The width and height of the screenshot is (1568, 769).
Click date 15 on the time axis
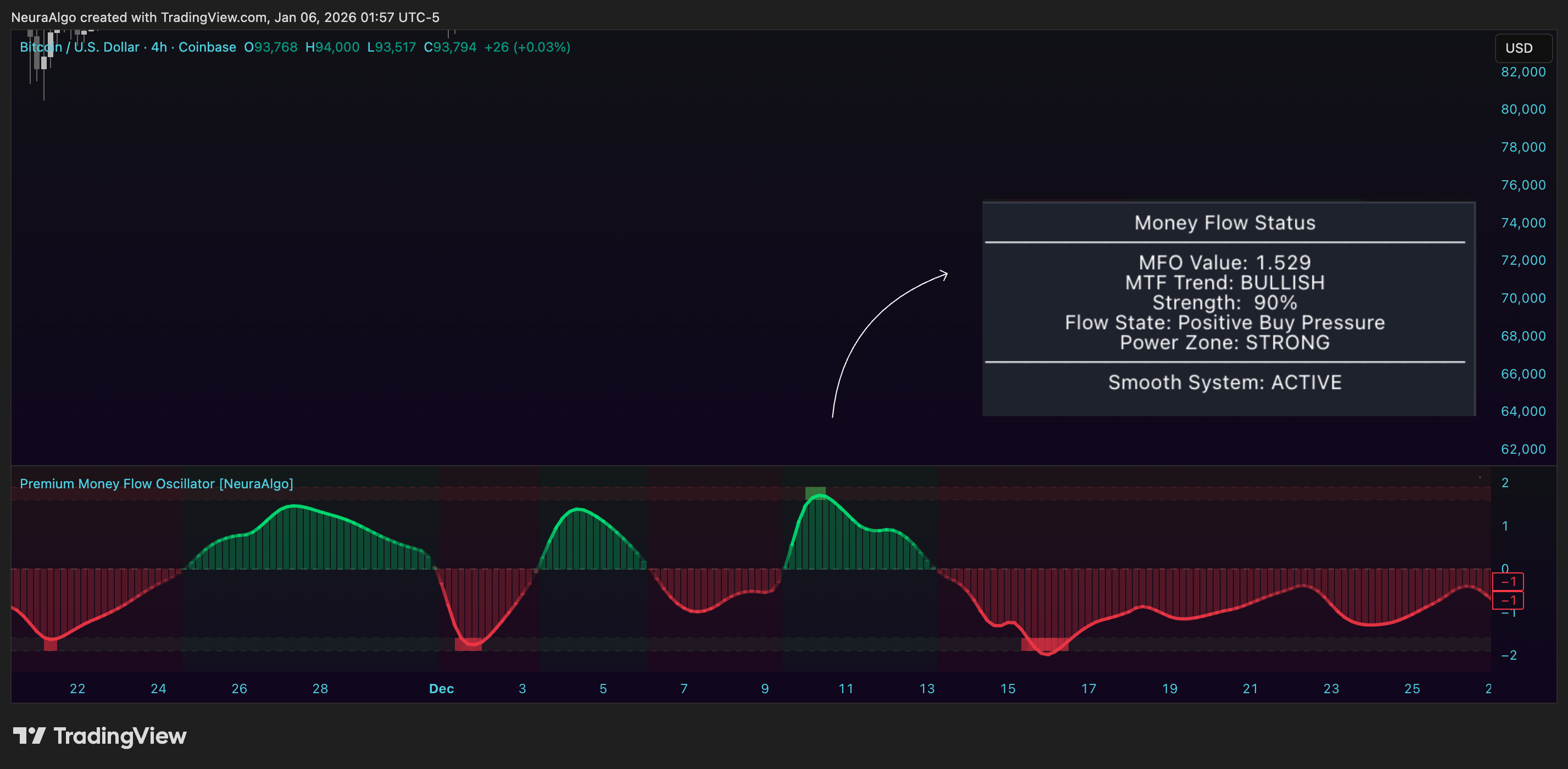[1008, 689]
